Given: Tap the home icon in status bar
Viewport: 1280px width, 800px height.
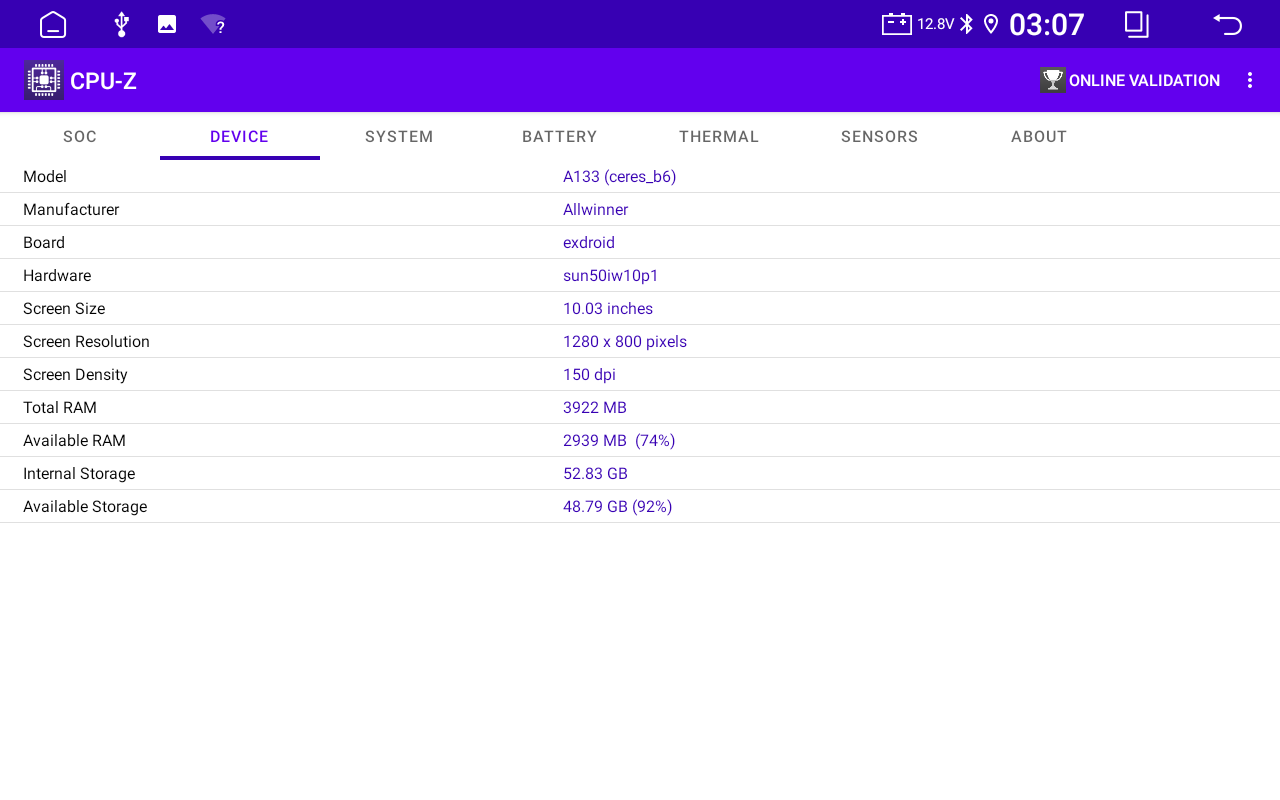Looking at the screenshot, I should (x=53, y=24).
